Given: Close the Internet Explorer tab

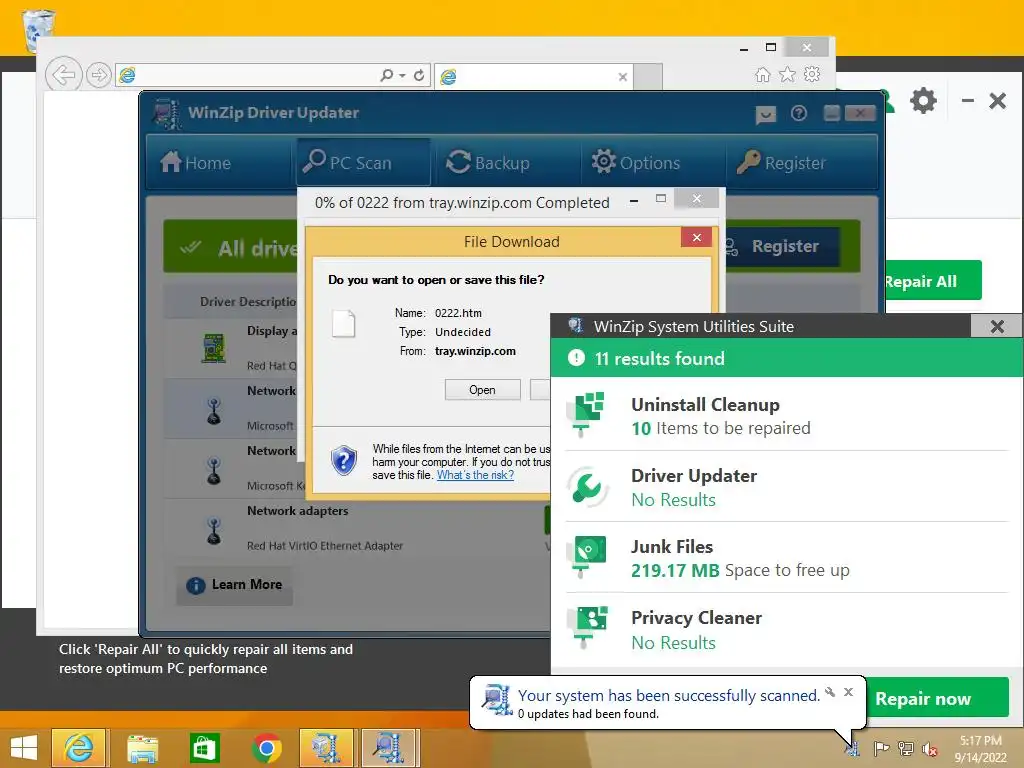Looking at the screenshot, I should [x=622, y=77].
